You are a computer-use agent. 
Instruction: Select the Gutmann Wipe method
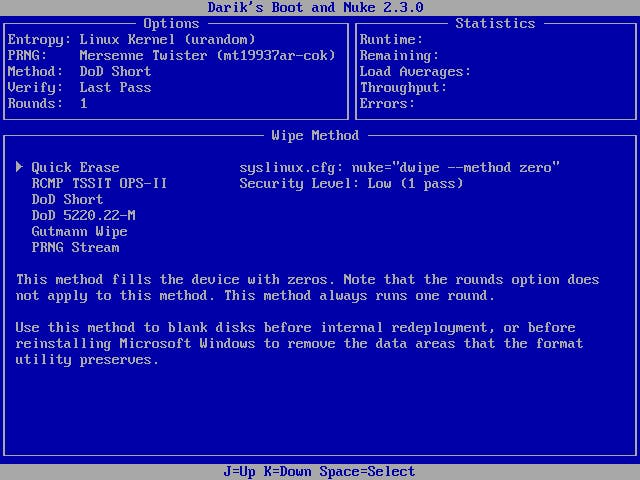click(79, 231)
